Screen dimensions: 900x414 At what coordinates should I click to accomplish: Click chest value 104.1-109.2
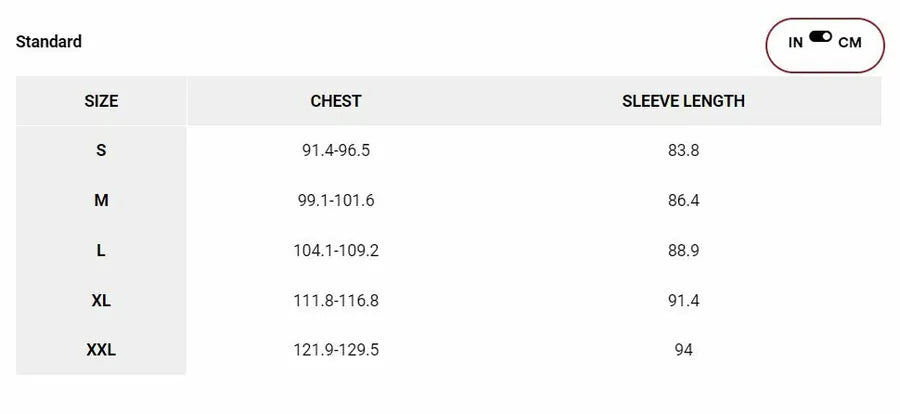336,251
